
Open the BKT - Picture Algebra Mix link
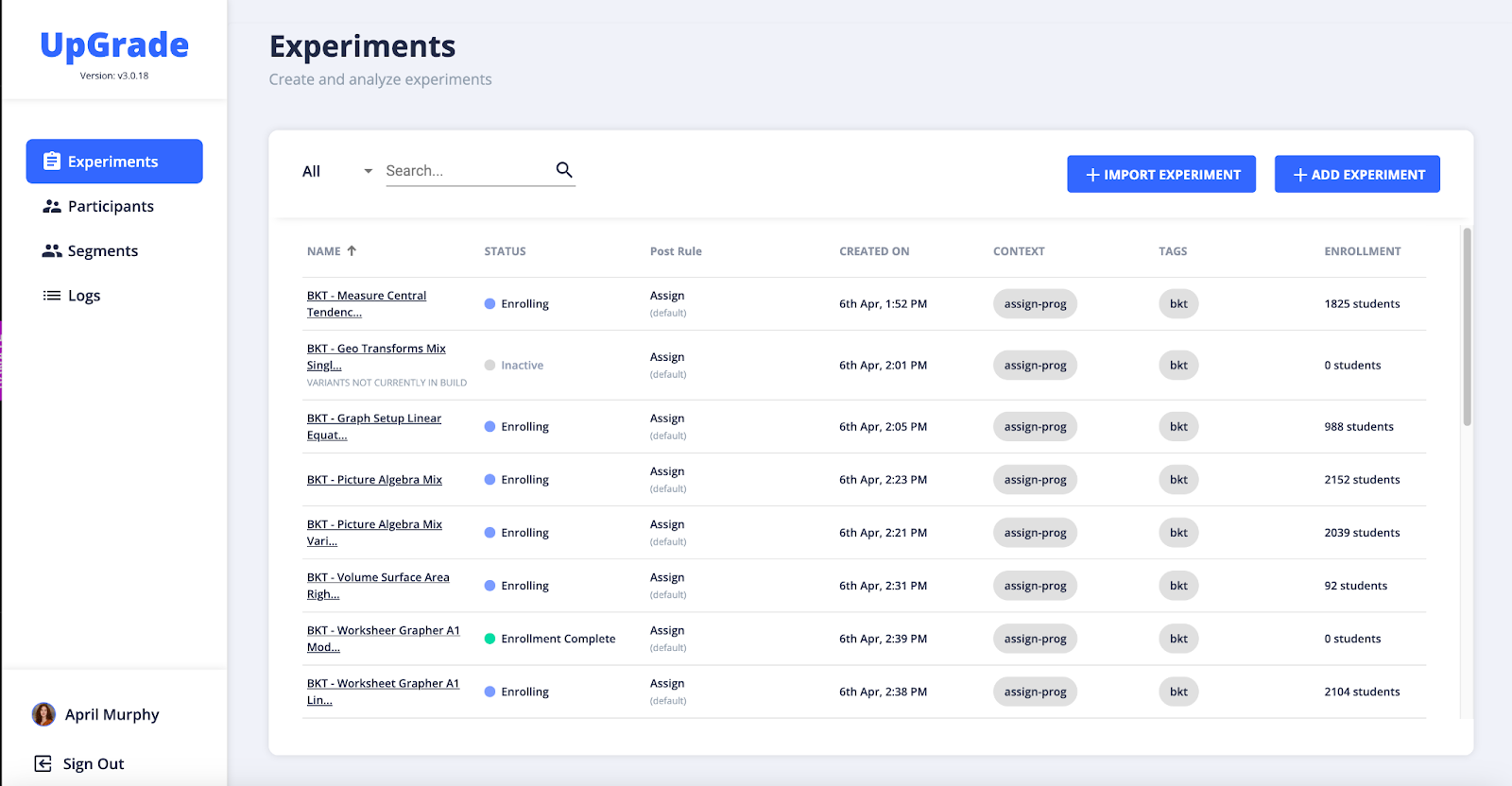[x=374, y=480]
